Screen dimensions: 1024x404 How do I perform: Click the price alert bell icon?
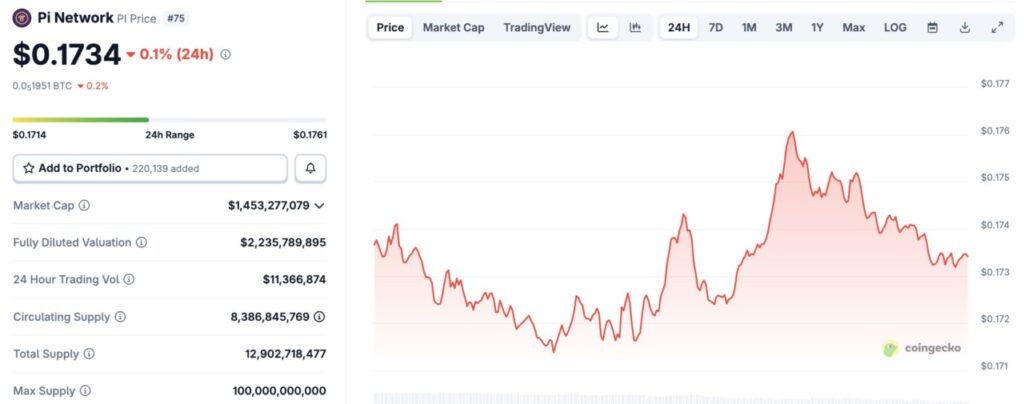point(310,168)
